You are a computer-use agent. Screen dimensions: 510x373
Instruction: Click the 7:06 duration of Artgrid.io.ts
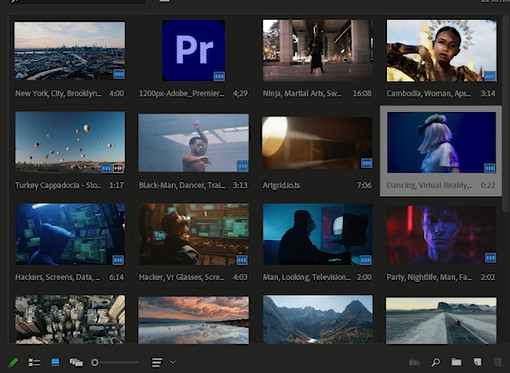click(x=364, y=185)
